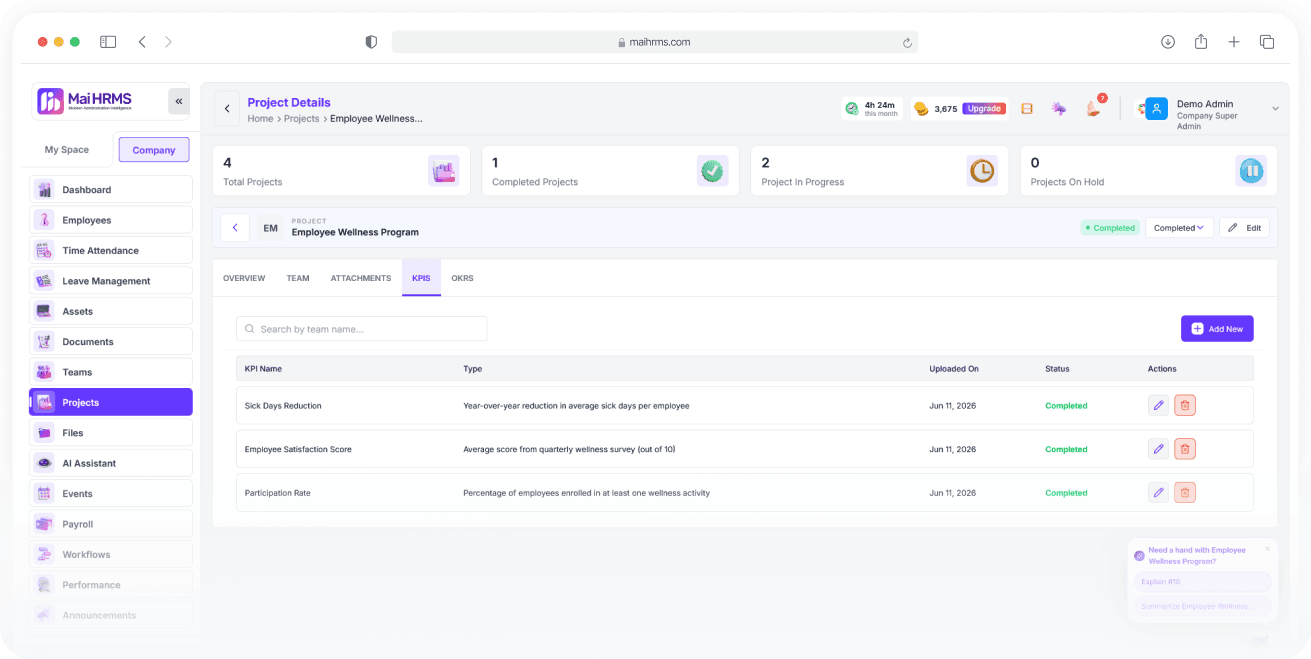The image size is (1311, 659).
Task: Open Leave Management section
Action: 111,281
